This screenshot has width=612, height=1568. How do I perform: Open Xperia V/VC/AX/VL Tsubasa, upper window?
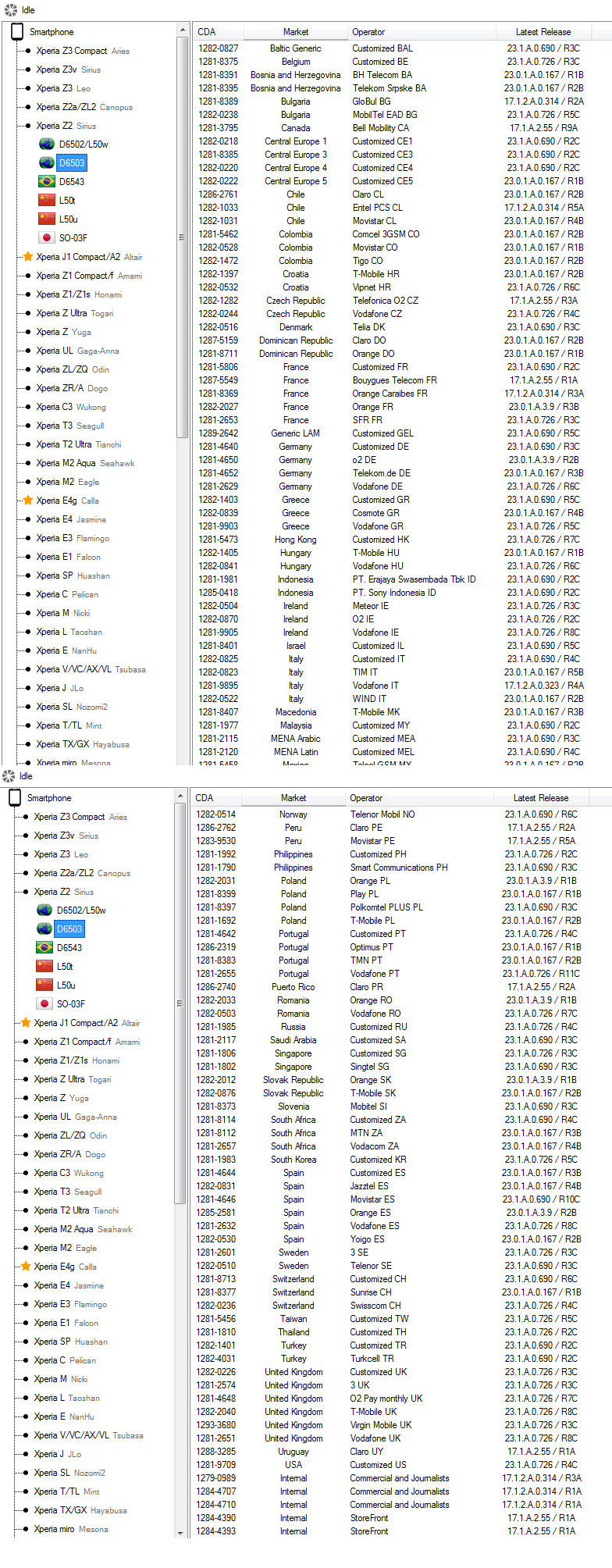coord(91,669)
